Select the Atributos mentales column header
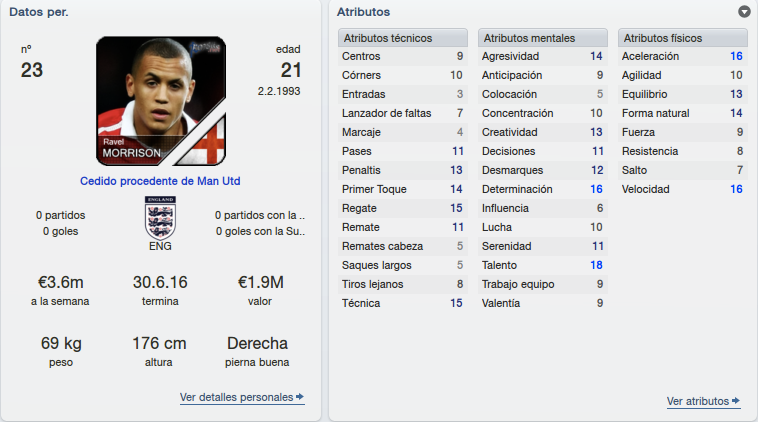Screen dimensions: 758x422 [x=542, y=38]
